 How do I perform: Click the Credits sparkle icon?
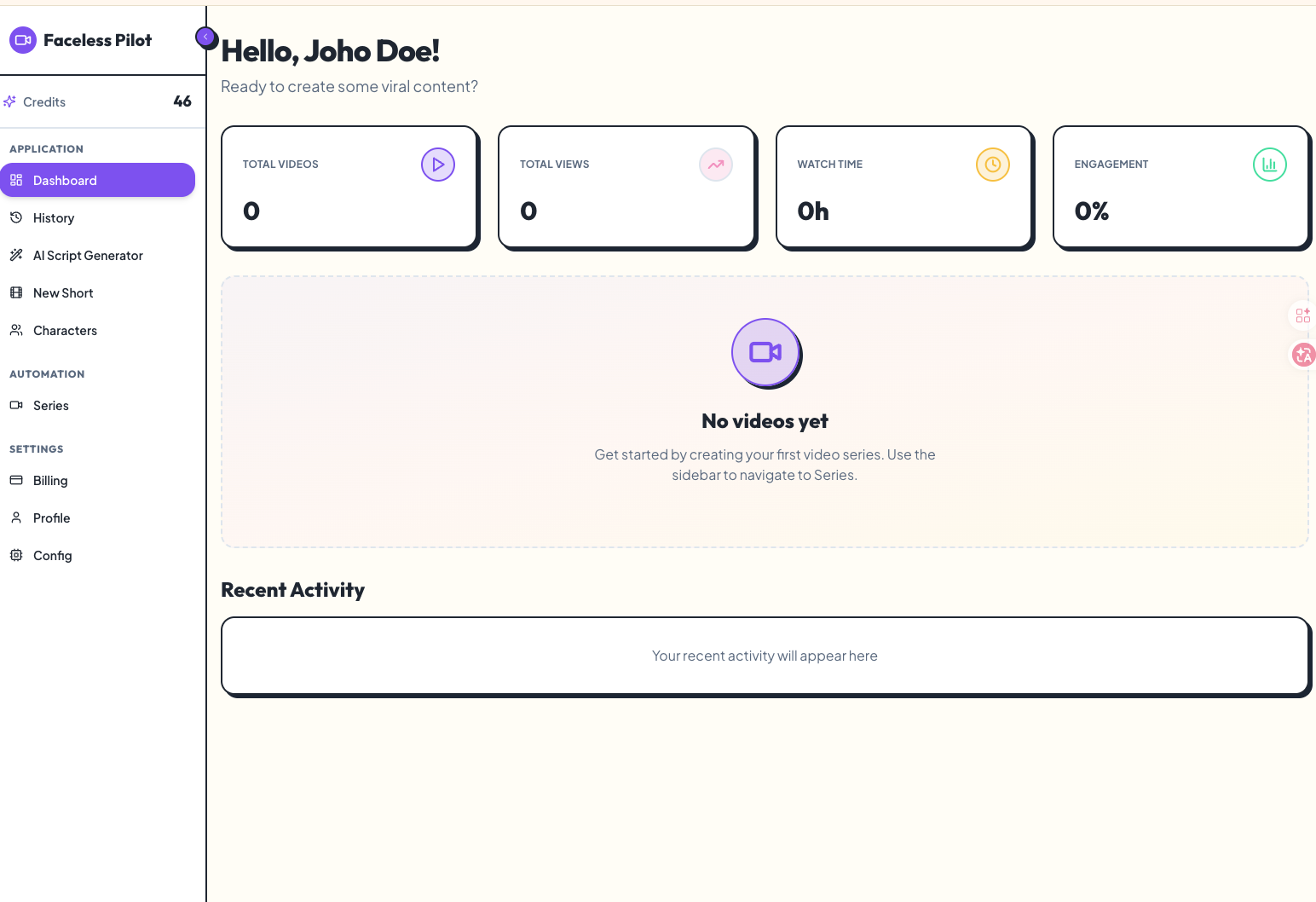click(x=10, y=101)
